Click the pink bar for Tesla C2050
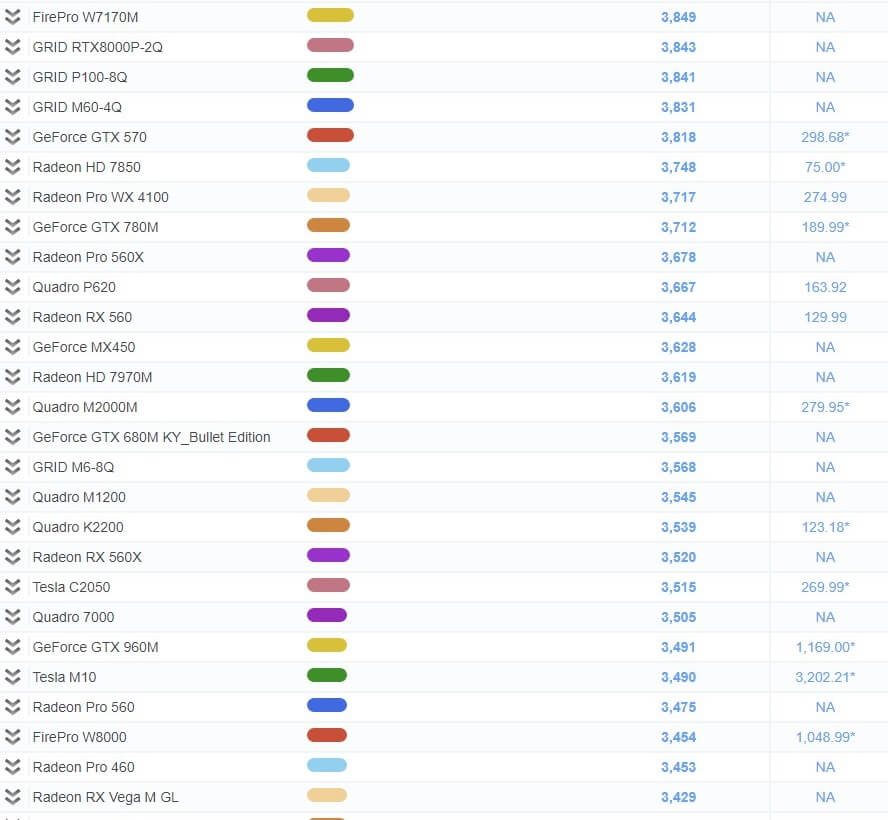 [x=328, y=586]
